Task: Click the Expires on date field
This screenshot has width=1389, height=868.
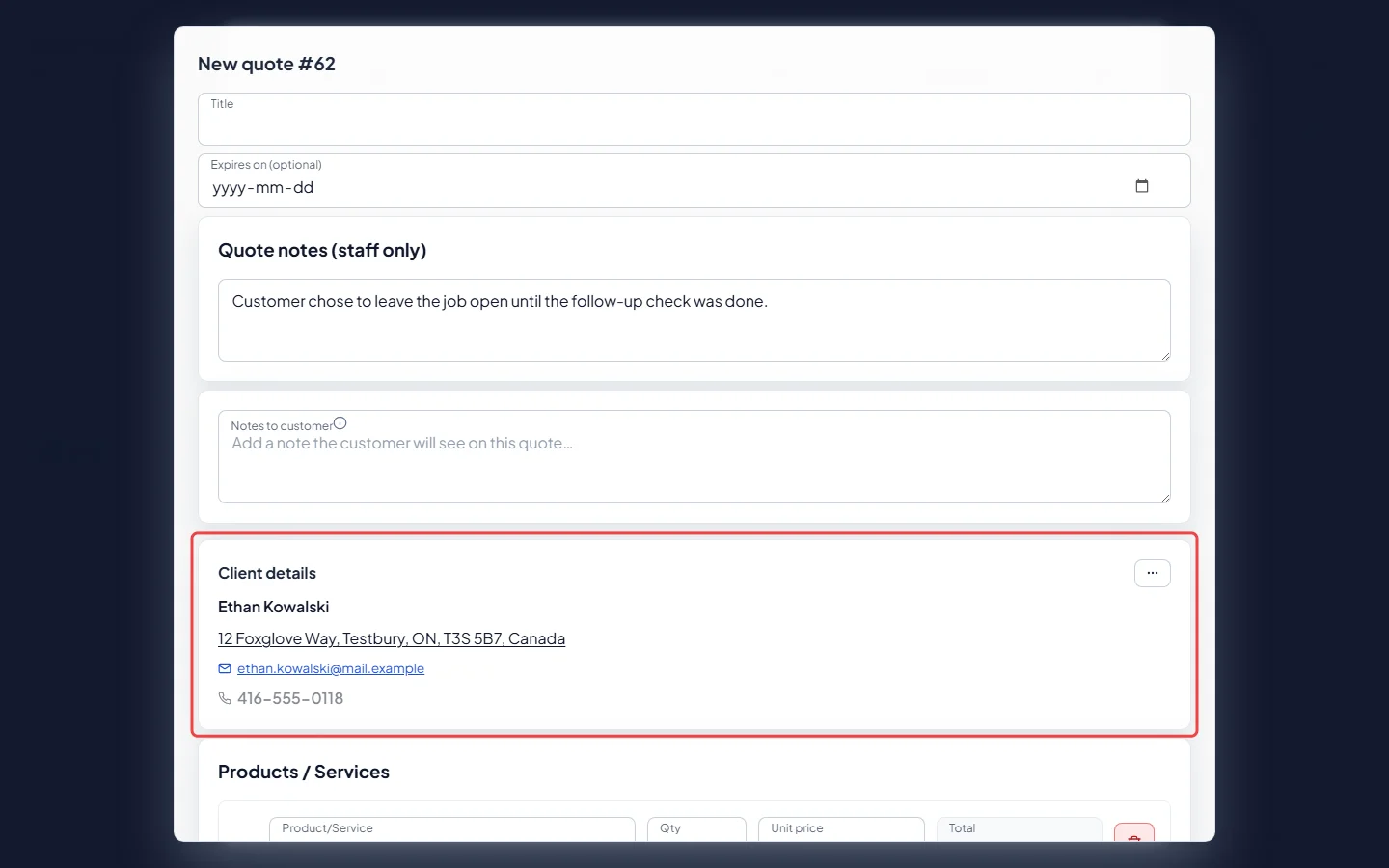Action: 694,180
